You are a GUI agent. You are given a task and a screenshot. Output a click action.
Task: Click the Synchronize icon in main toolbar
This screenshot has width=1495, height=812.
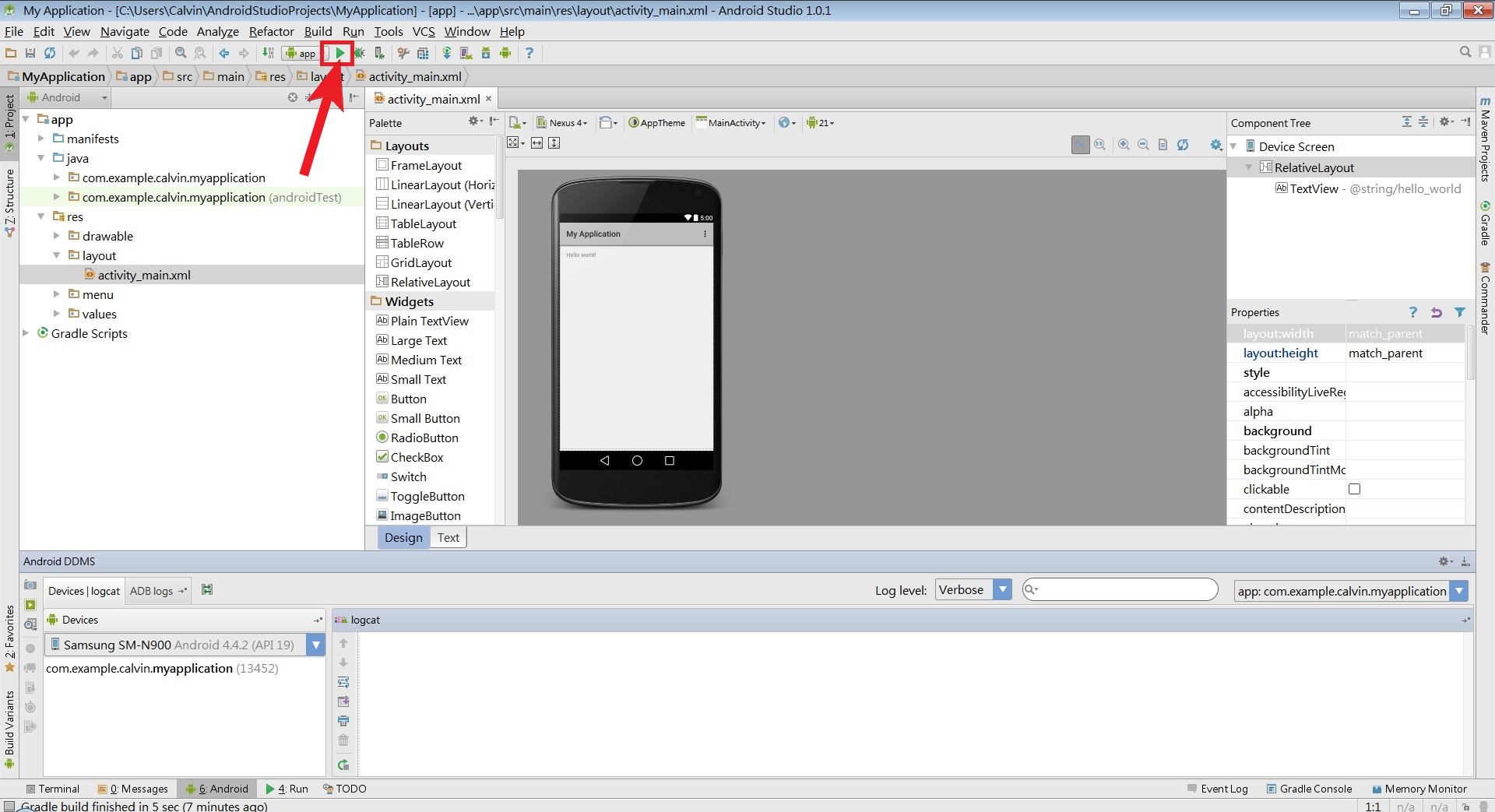50,53
